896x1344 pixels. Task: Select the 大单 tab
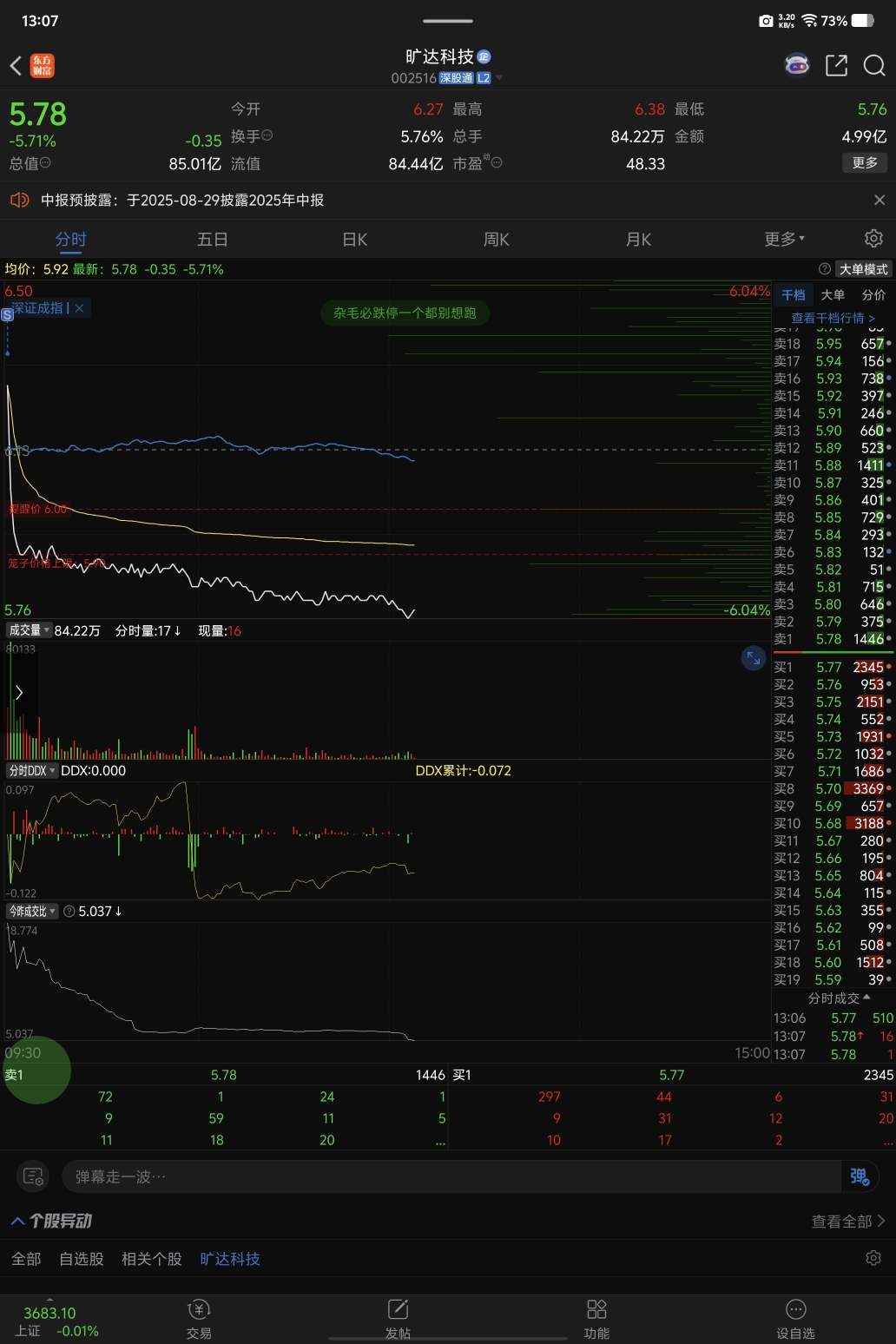833,294
